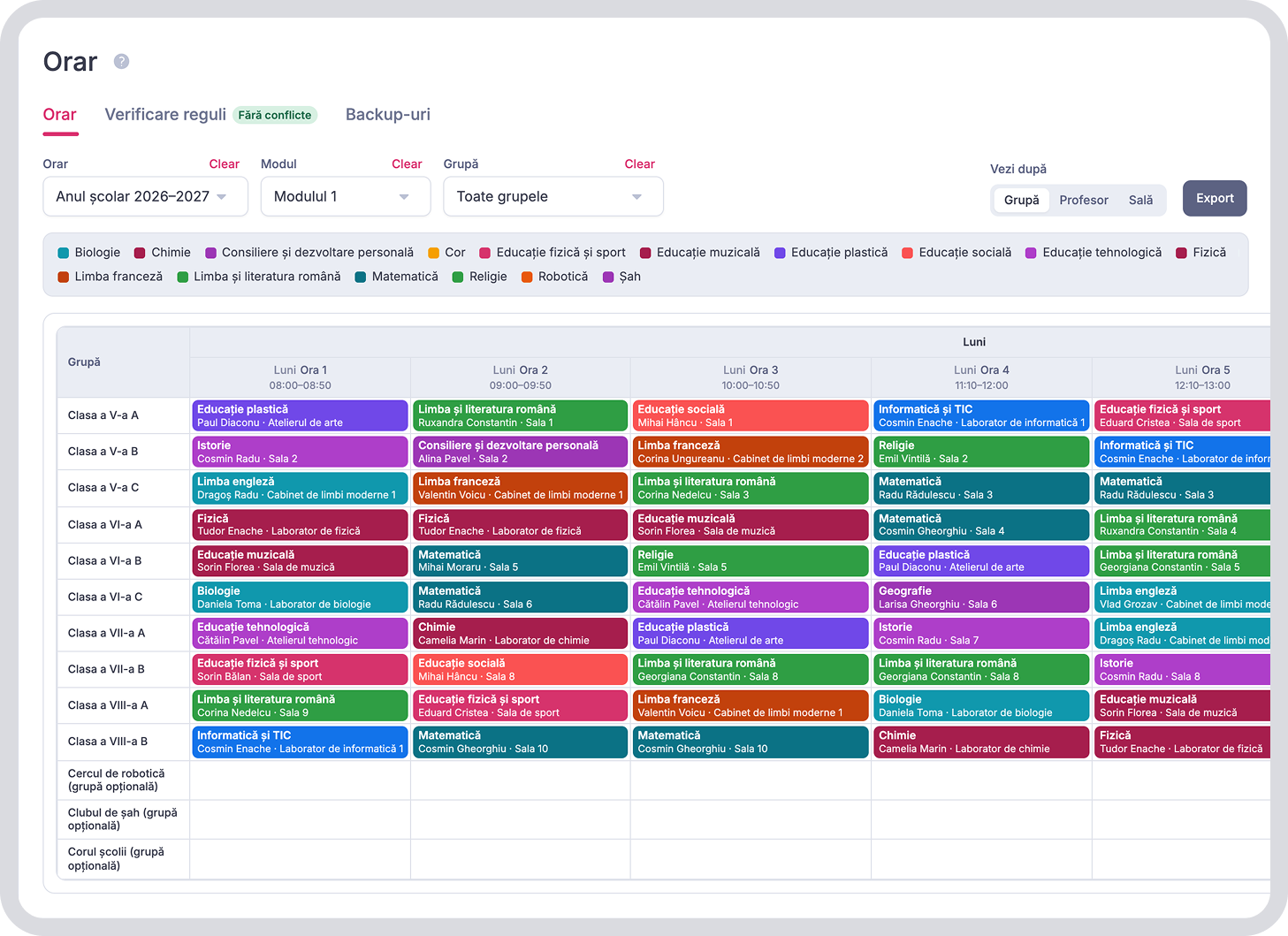Screen dimensions: 1288x936
Task: Click the Cor legend color square
Action: point(434,253)
